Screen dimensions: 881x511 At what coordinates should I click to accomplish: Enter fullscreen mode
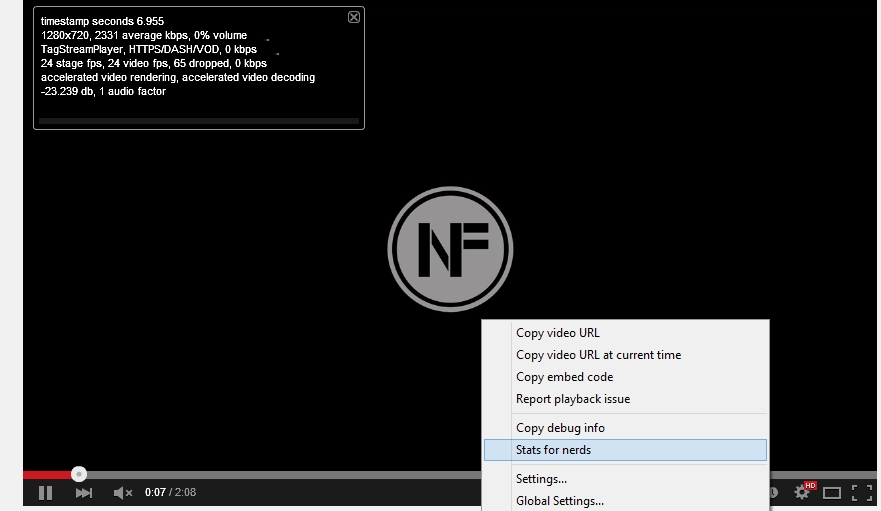[862, 493]
